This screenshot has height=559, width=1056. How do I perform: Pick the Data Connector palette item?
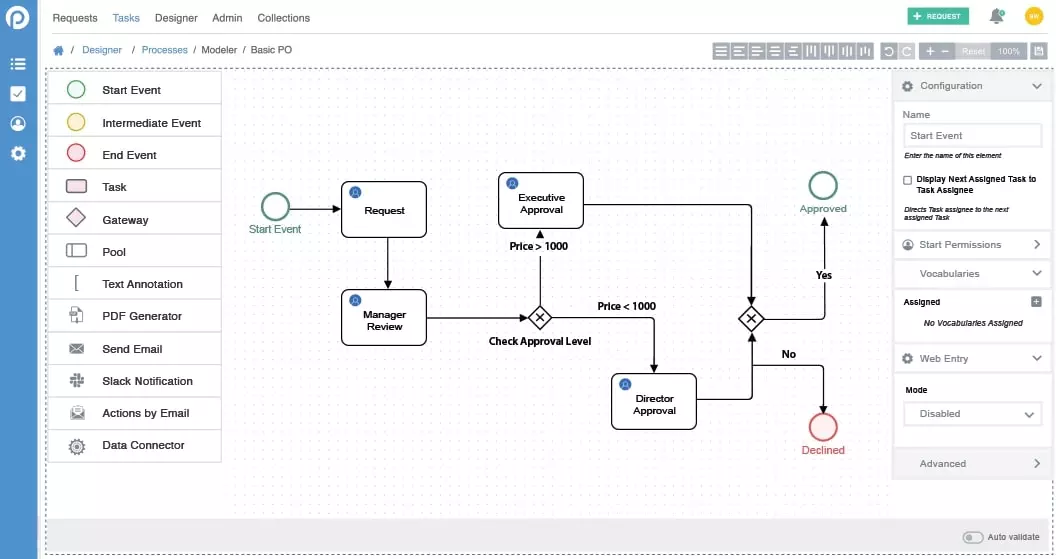(x=135, y=445)
